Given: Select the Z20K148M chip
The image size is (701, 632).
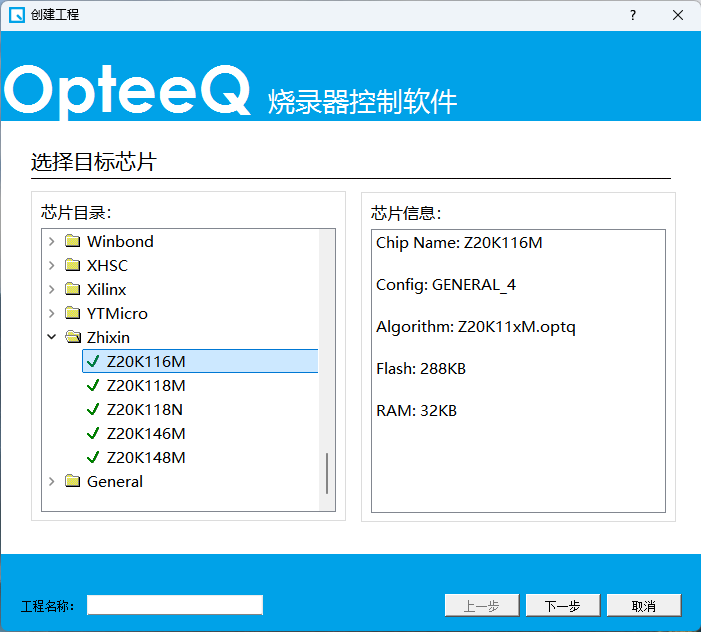Looking at the screenshot, I should tap(146, 457).
